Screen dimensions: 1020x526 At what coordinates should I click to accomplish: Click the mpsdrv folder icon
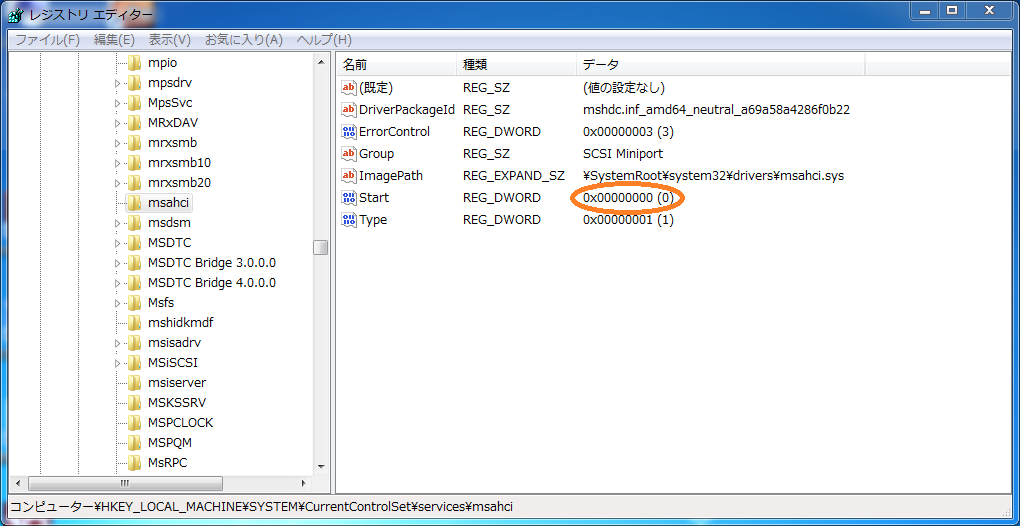pos(134,83)
